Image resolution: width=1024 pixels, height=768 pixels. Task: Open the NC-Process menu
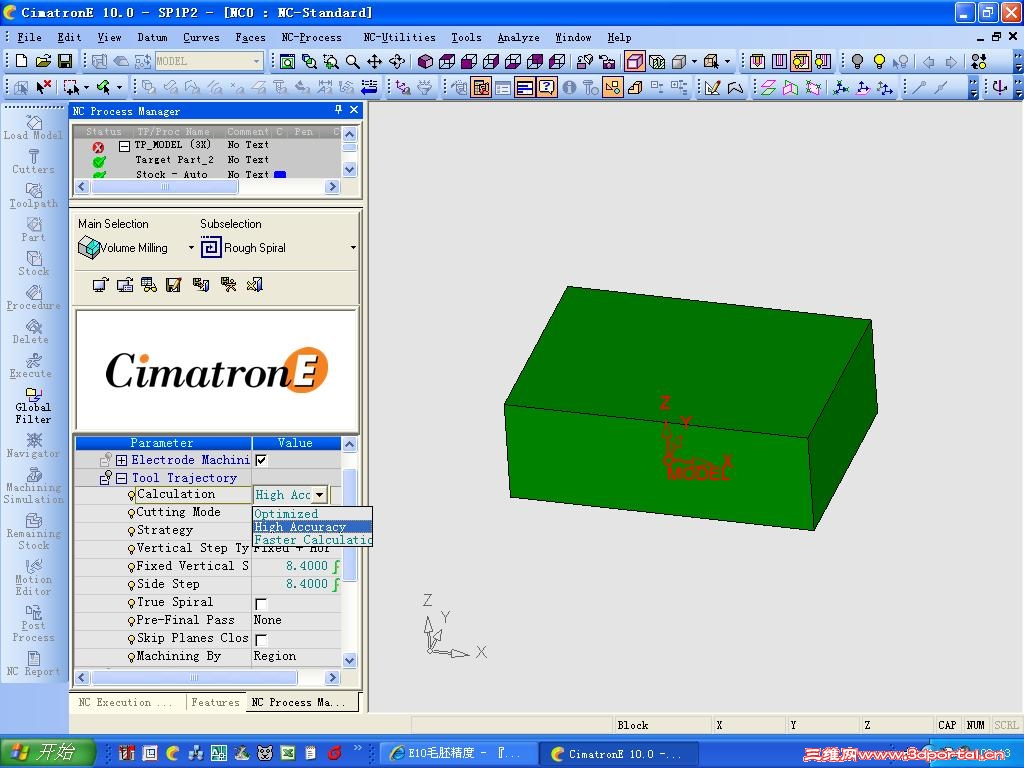click(x=312, y=37)
